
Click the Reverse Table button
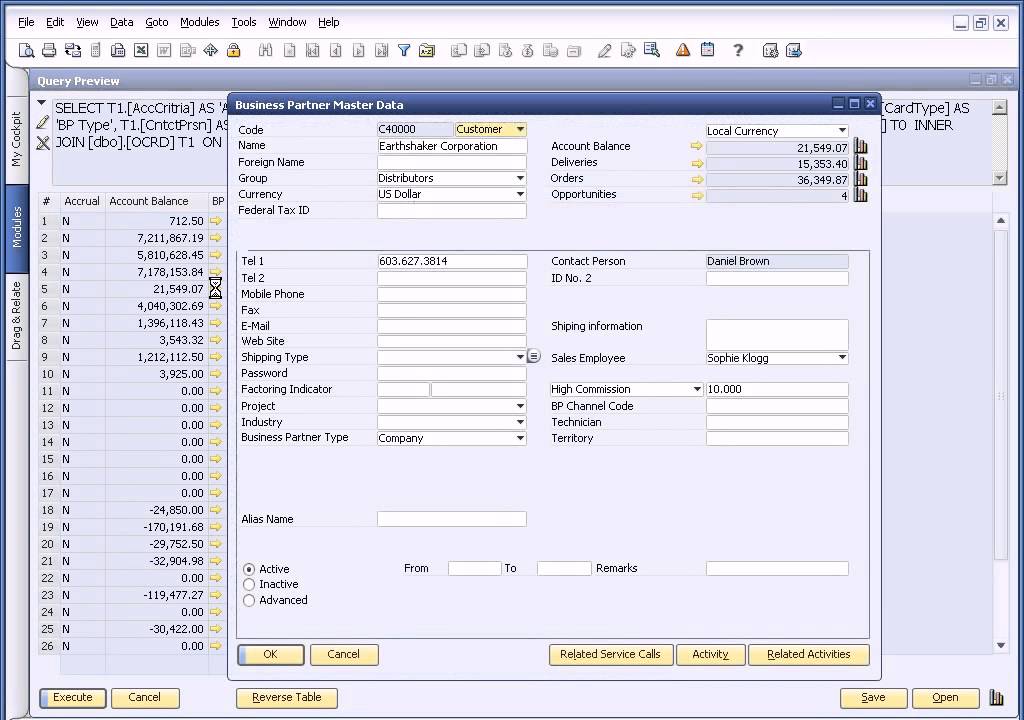(x=287, y=698)
